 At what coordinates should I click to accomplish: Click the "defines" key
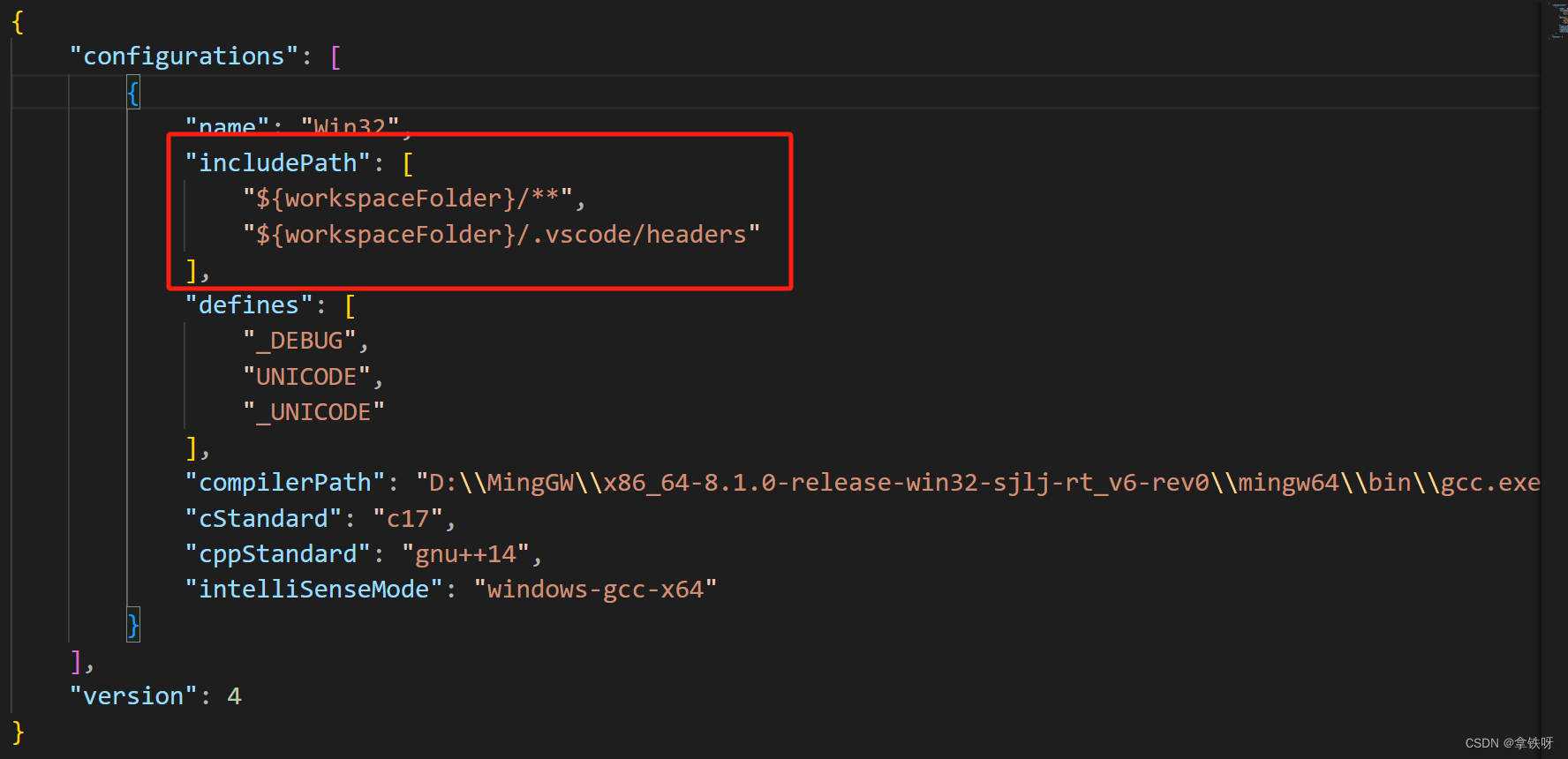pyautogui.click(x=249, y=305)
